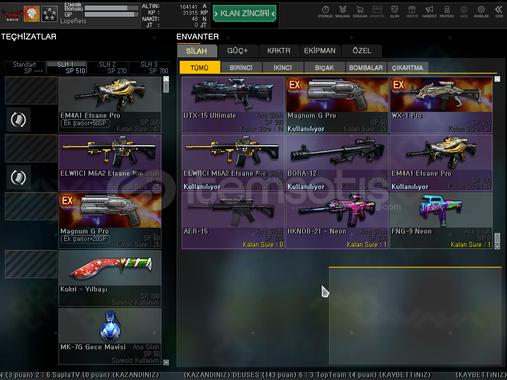Open the BOMBALAR filter tab
Screen dimensions: 507x380
366,68
